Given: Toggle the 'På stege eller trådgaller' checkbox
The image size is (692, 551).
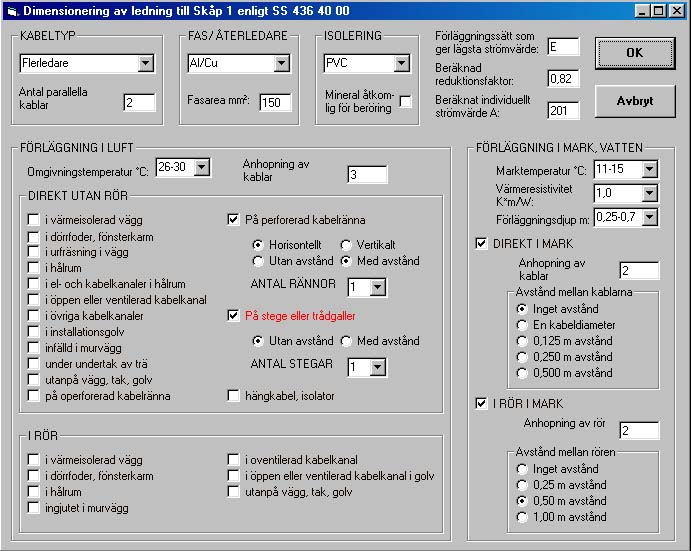Looking at the screenshot, I should click(233, 315).
